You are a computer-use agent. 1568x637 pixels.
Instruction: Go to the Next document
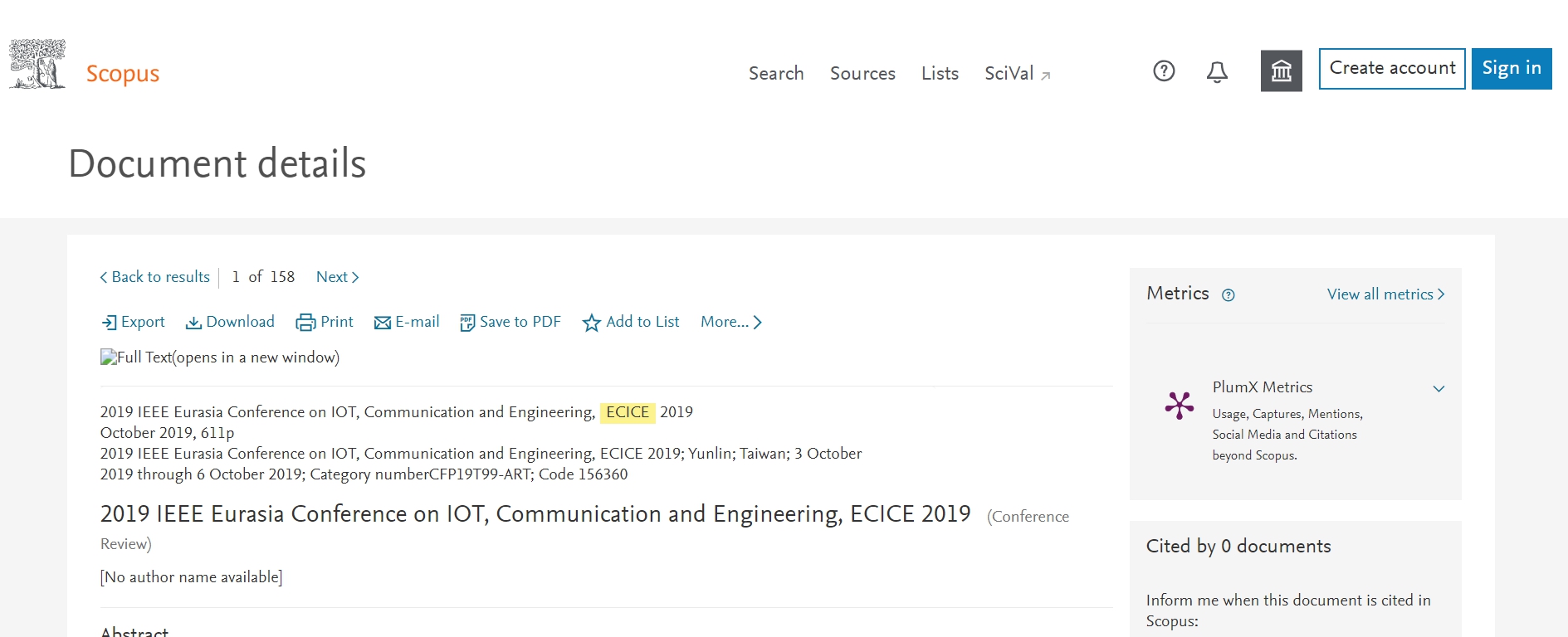coord(337,277)
